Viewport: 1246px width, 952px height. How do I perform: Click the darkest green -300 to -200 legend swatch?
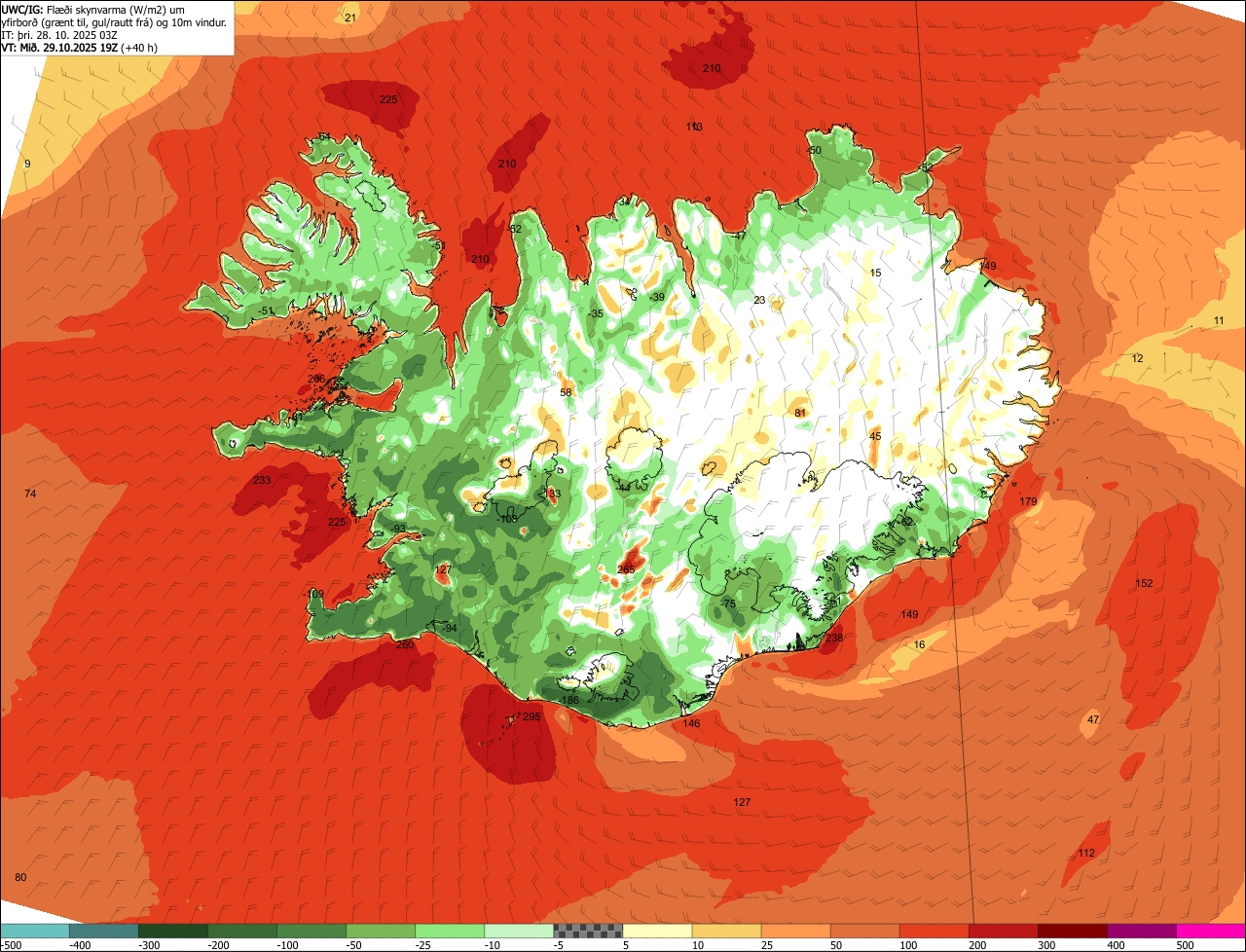pos(173,931)
